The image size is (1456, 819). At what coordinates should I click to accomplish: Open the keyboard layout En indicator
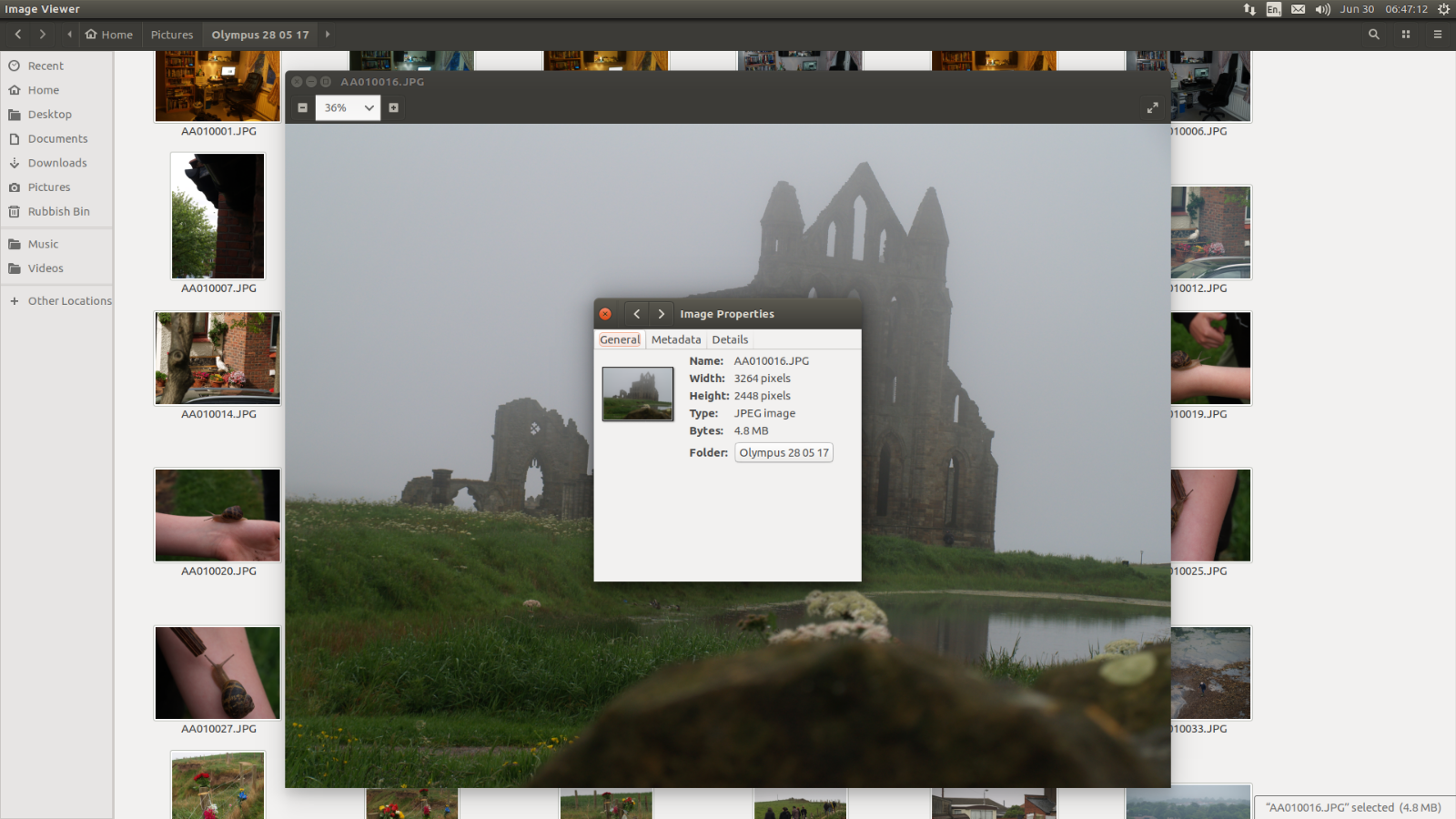click(1274, 9)
